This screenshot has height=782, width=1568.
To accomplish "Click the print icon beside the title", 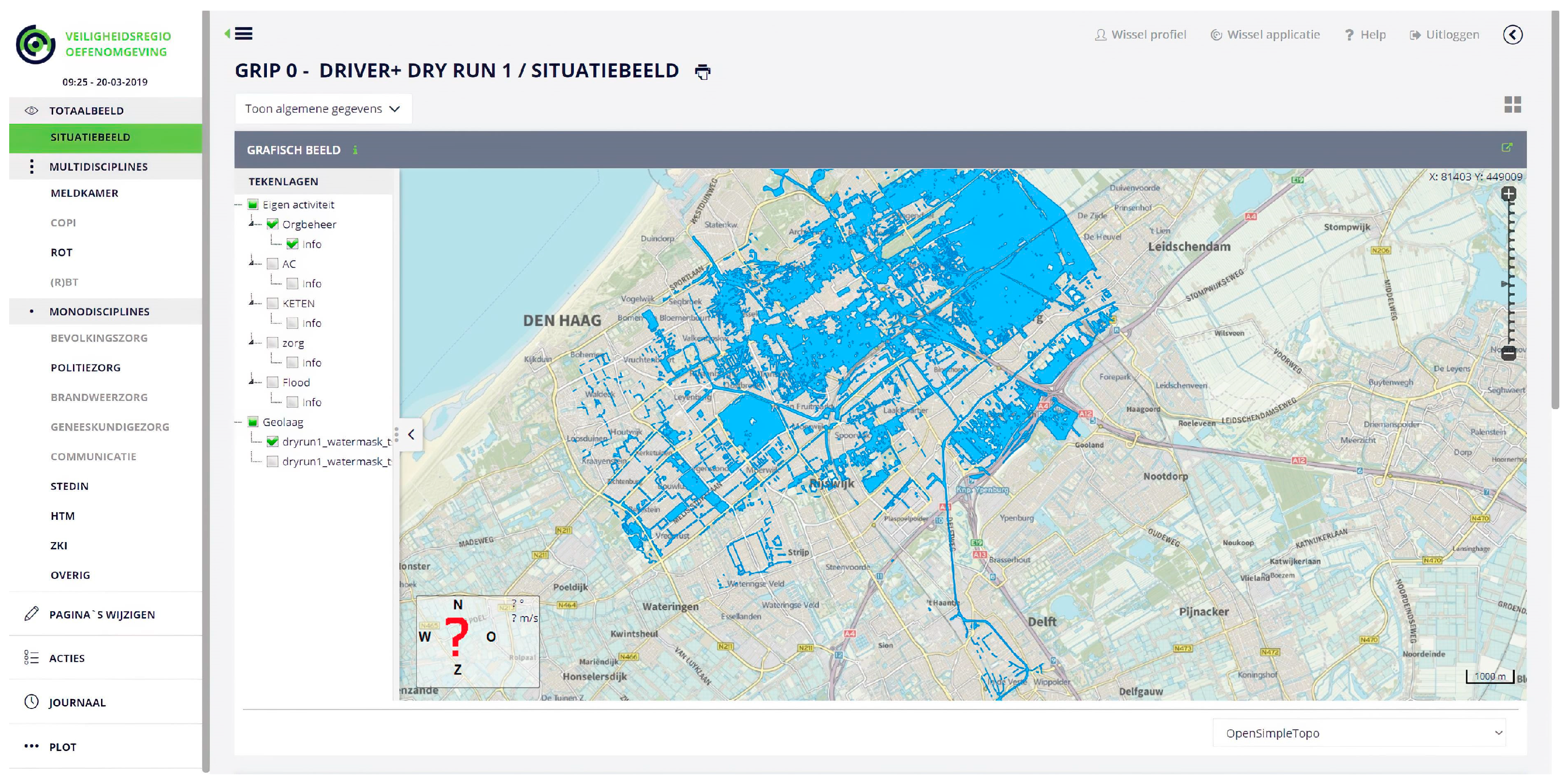I will coord(703,72).
